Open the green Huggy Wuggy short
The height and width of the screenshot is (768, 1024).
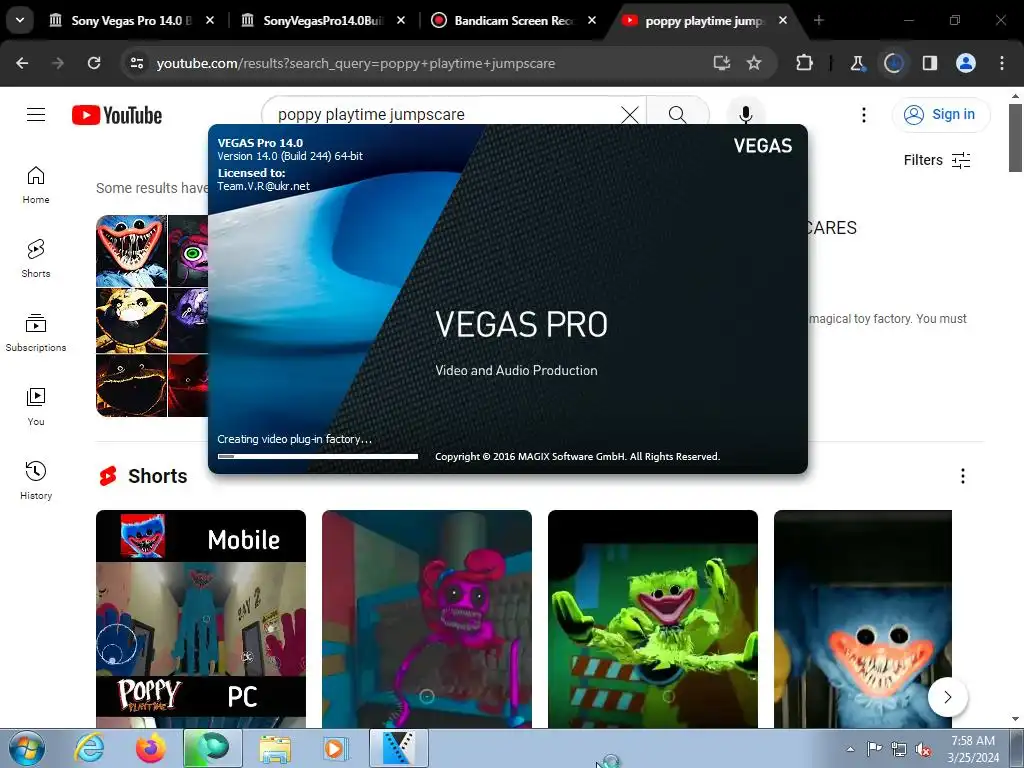click(x=652, y=618)
